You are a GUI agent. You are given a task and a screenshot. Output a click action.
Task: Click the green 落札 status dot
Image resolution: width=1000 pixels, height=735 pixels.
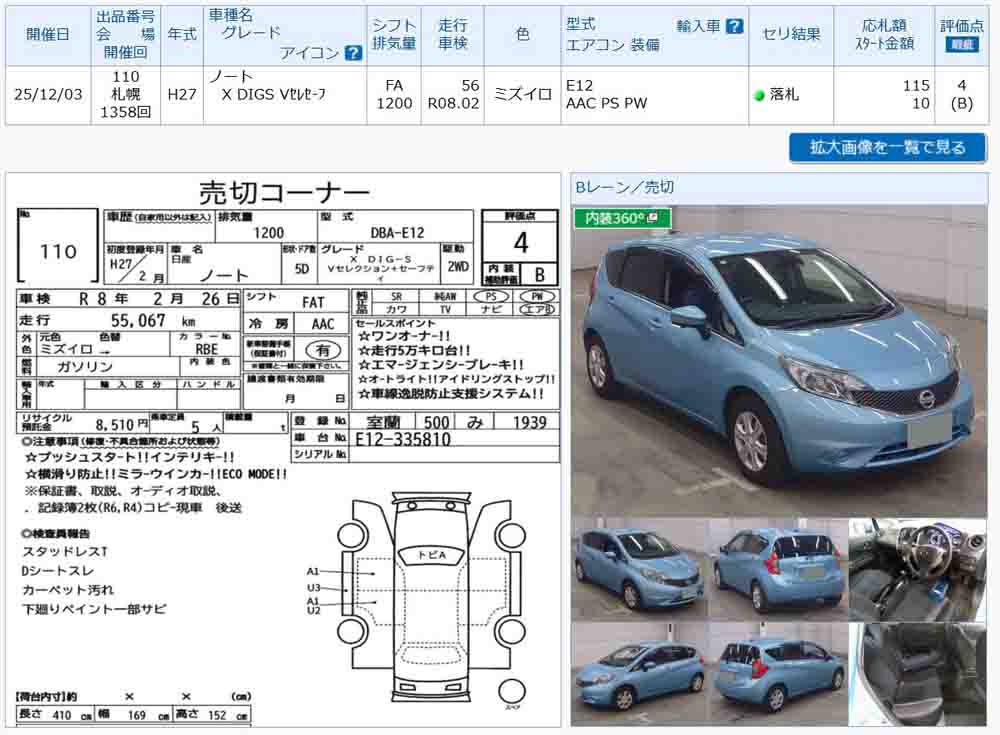coord(760,96)
